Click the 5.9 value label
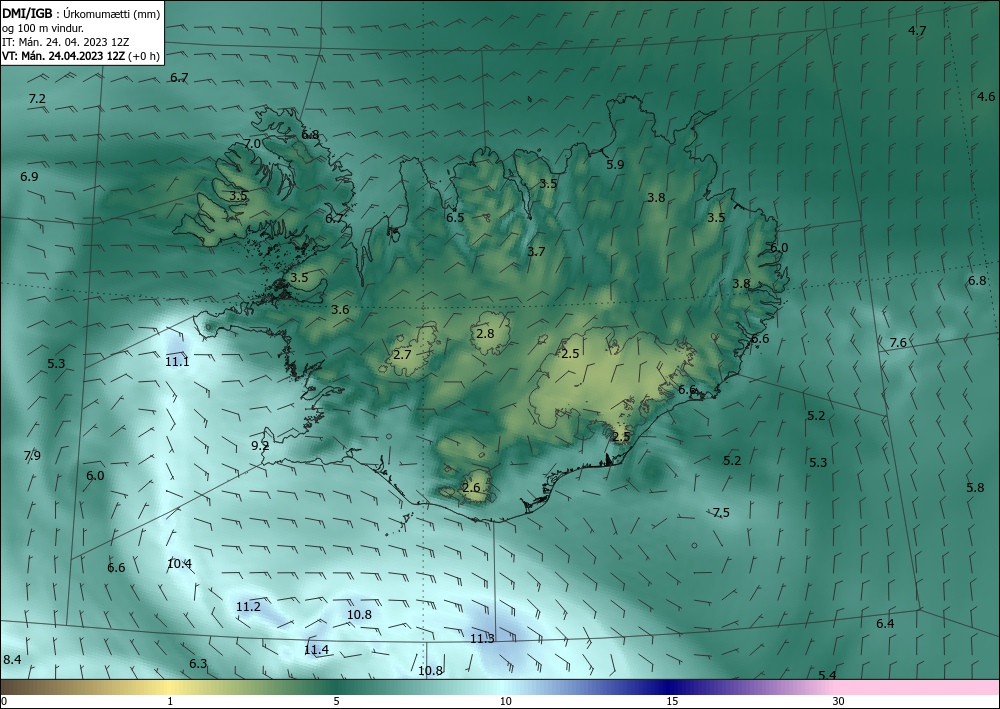Screen dimensions: 1000x709 coord(615,164)
